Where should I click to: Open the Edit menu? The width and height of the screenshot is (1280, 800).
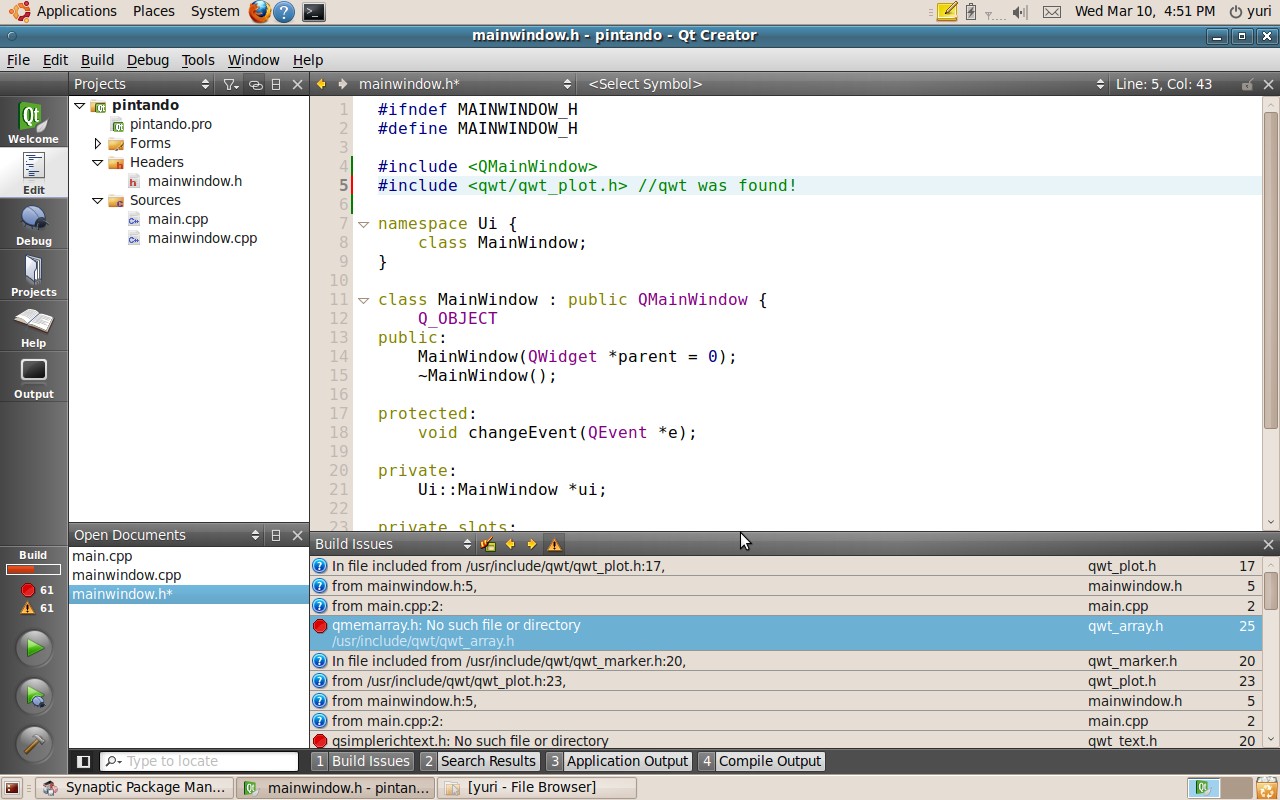click(x=55, y=60)
